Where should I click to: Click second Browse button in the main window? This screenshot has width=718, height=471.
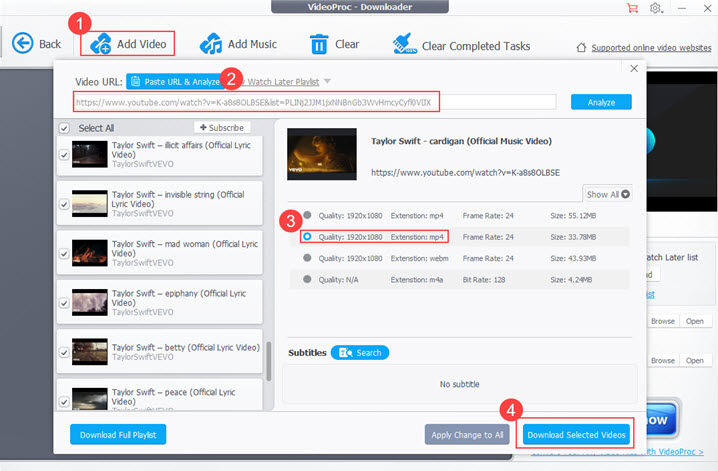coord(663,361)
